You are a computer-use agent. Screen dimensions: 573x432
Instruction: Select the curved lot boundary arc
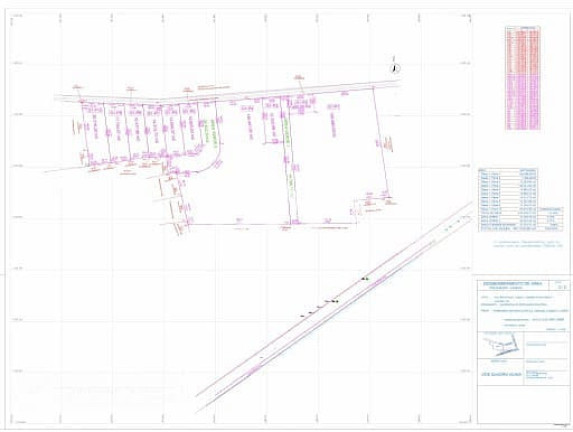coord(212,161)
